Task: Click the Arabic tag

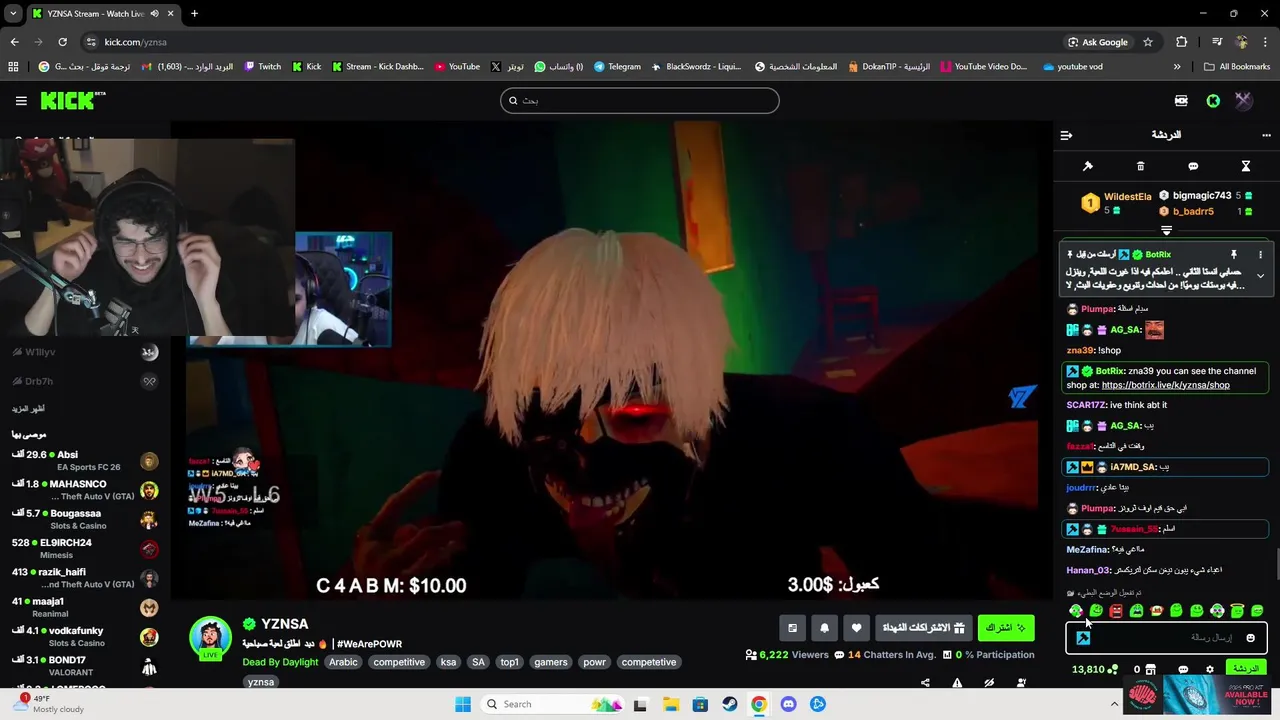Action: coord(343,662)
